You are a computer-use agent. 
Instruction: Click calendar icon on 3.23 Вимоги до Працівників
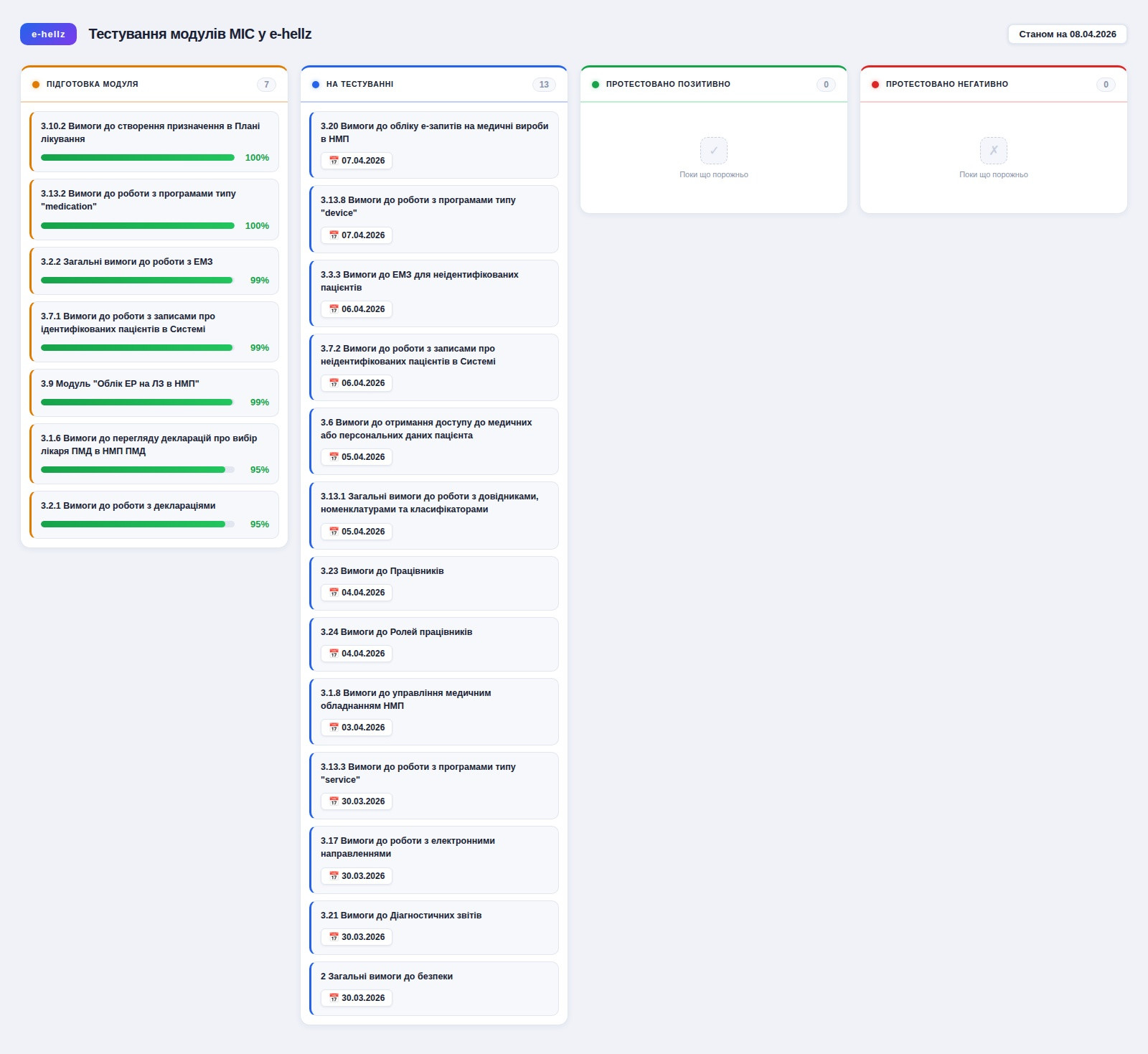(334, 593)
